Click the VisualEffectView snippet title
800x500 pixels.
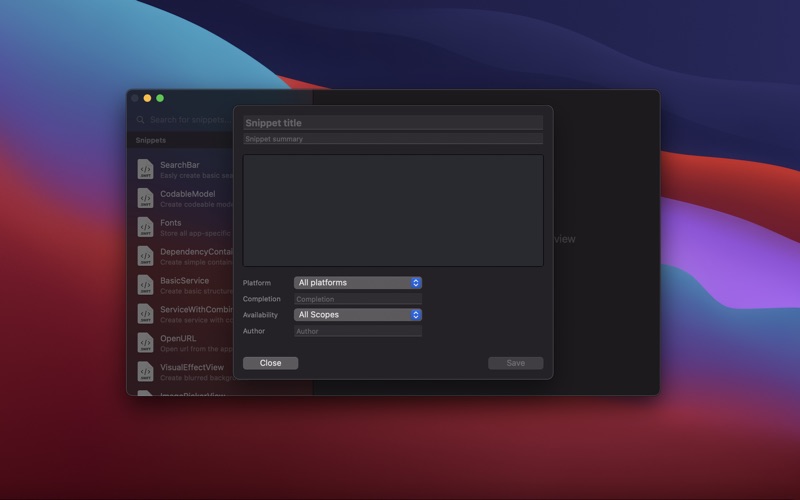(x=192, y=367)
